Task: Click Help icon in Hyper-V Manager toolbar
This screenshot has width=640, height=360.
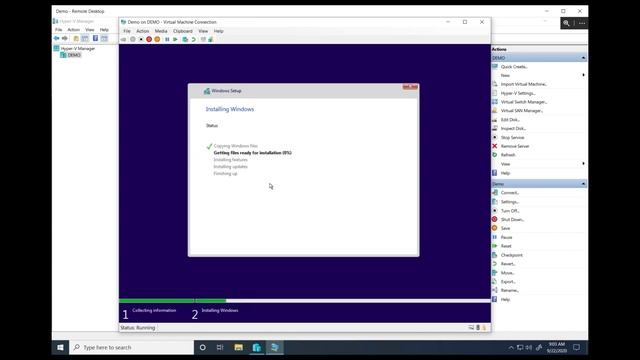Action: [95, 38]
